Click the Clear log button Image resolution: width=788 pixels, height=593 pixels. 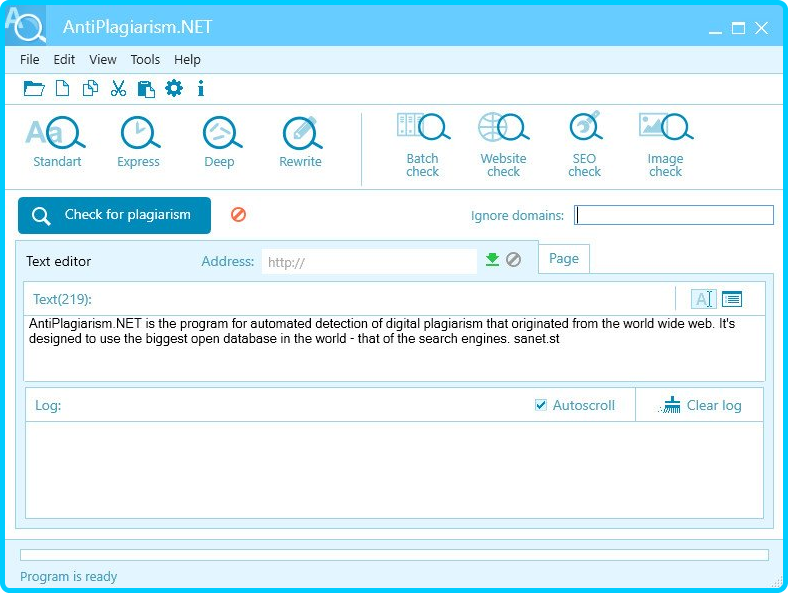click(x=700, y=405)
